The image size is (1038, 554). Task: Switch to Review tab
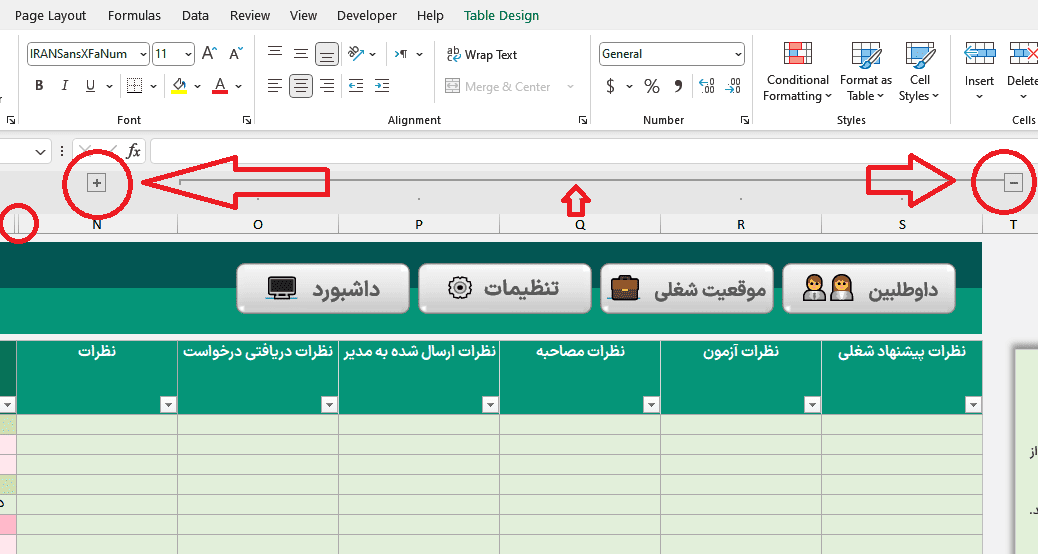coord(250,15)
